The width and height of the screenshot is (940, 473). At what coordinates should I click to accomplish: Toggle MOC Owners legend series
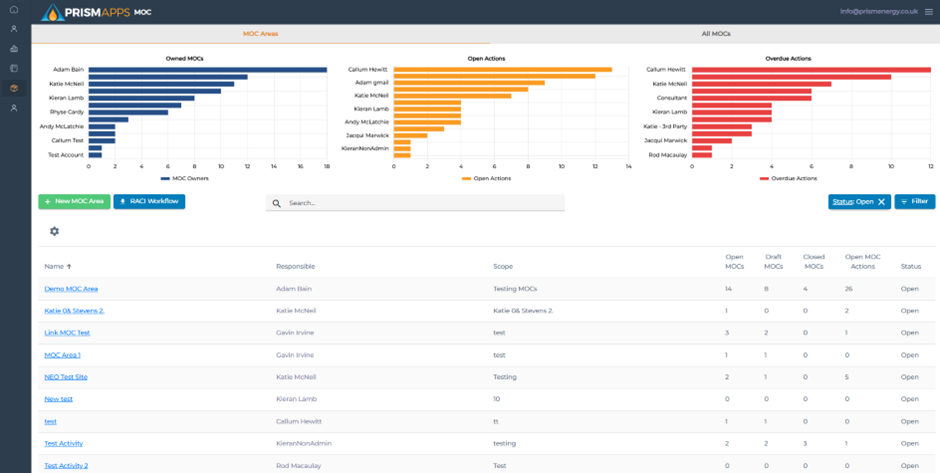(x=187, y=178)
